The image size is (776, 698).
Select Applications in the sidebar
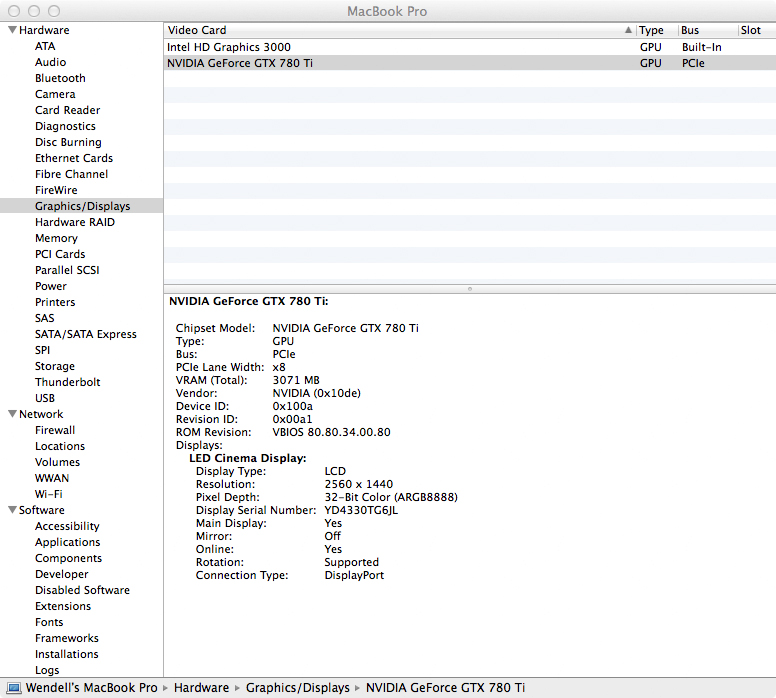pos(68,542)
